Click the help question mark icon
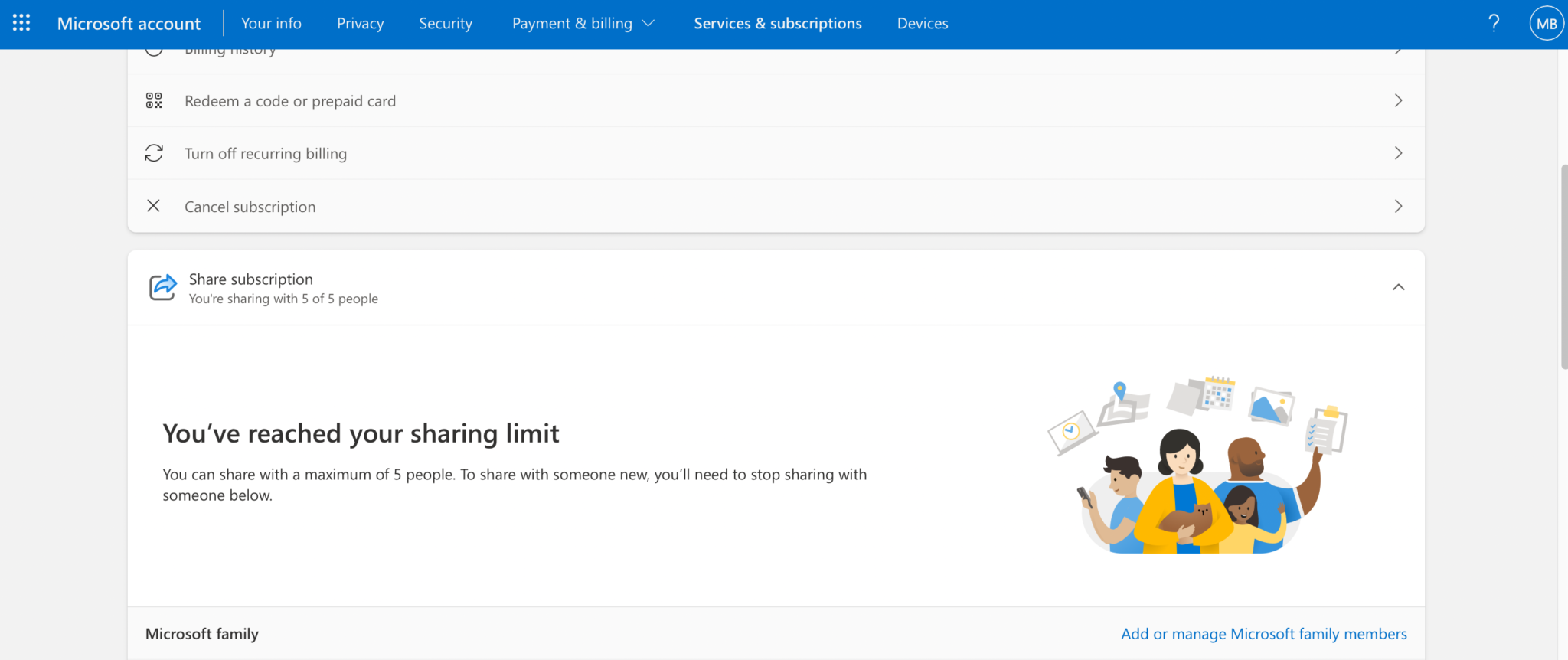 [1494, 23]
